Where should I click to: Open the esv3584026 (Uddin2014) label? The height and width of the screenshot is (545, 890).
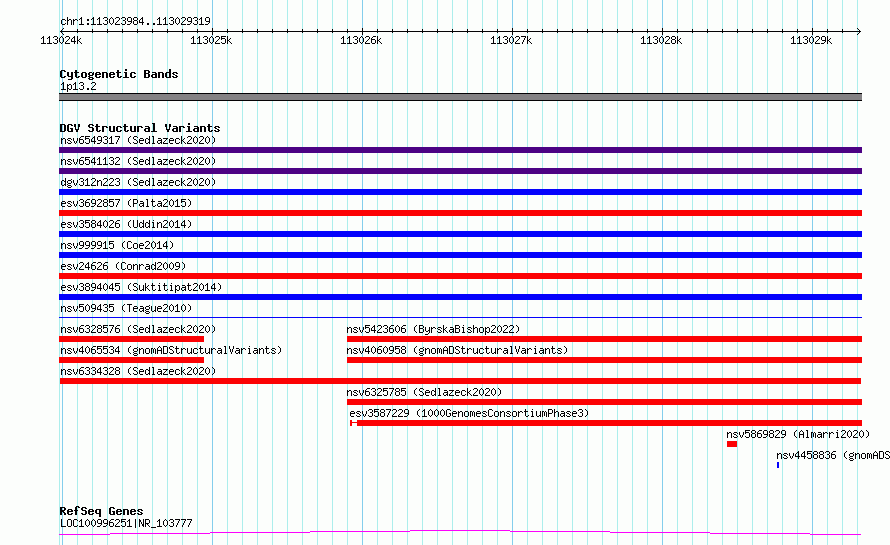(x=126, y=224)
